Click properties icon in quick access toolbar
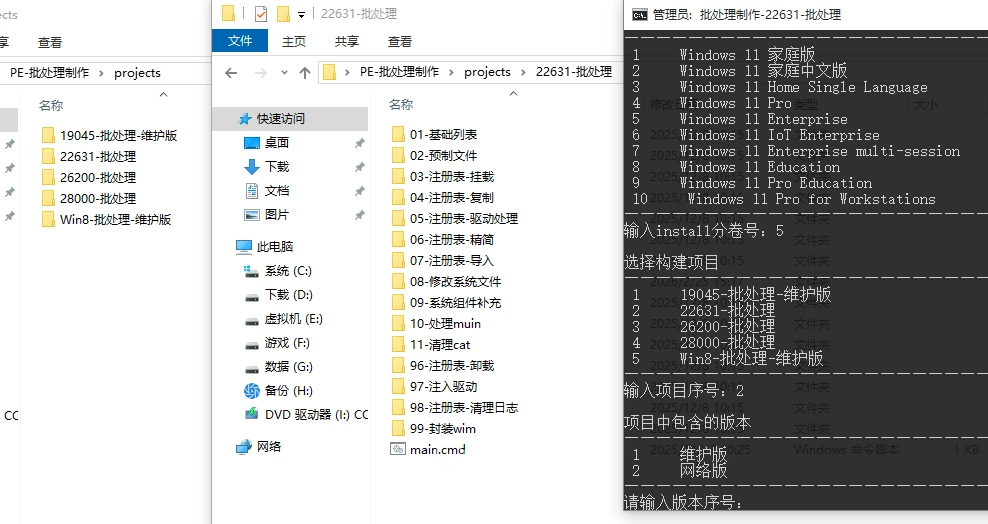 pos(261,13)
